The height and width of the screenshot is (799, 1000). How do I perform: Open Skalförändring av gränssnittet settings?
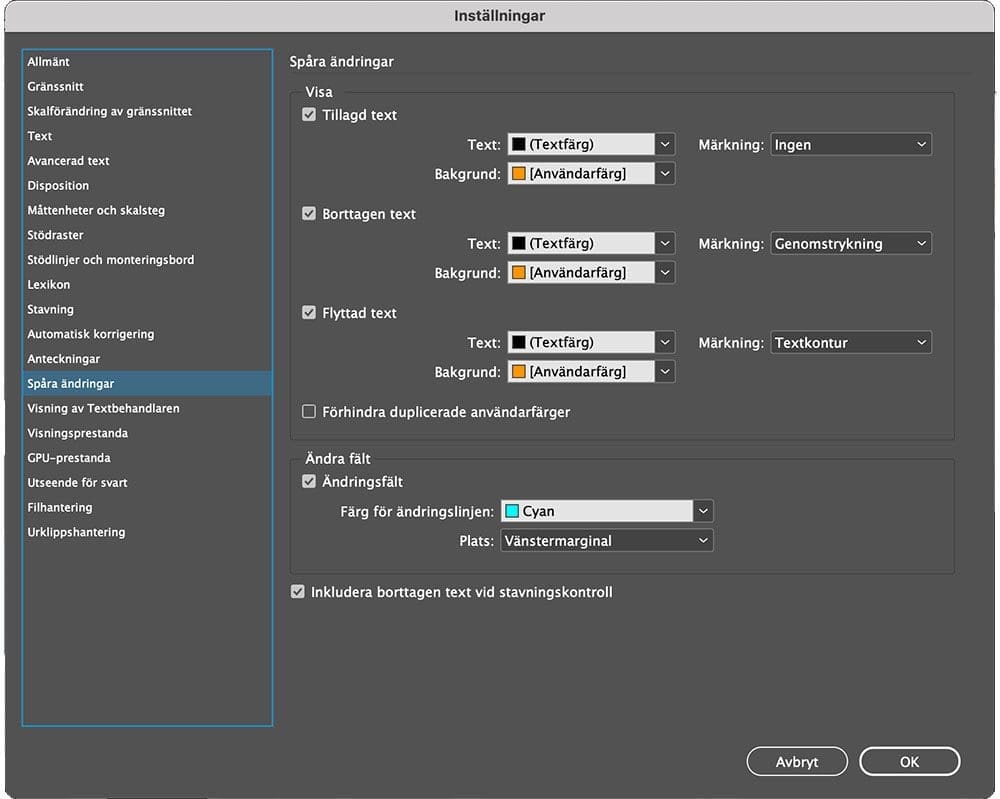click(147, 112)
